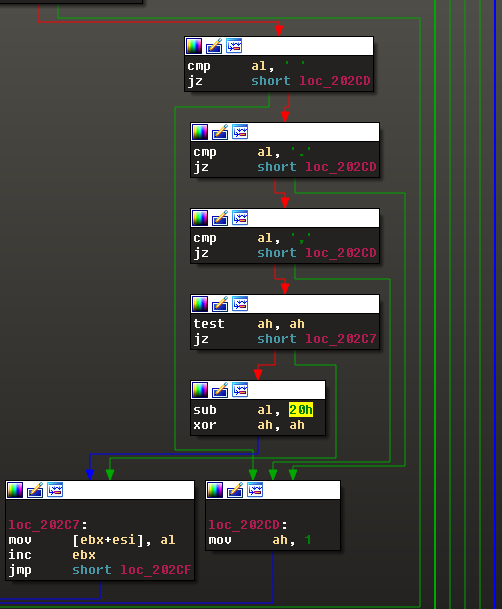Select the mov [ebx+esi], al instruction
Screen dimensions: 502x609
tap(92, 540)
